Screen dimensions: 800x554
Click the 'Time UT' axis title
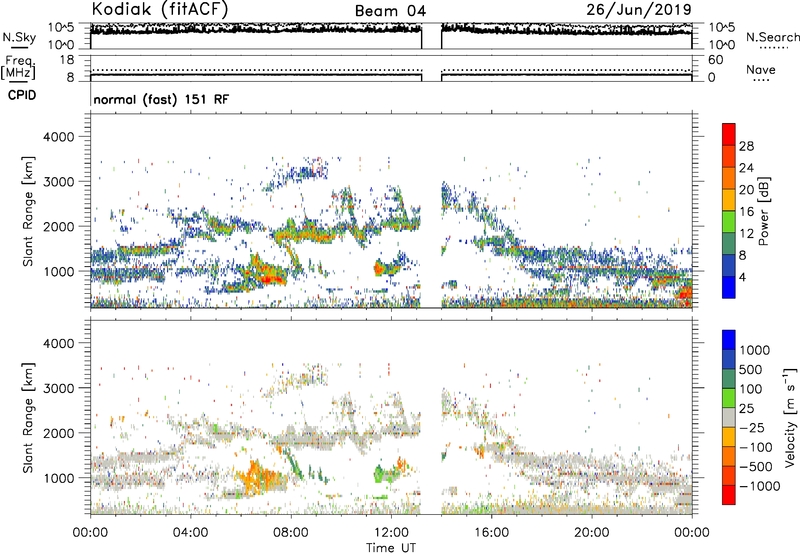coord(391,548)
